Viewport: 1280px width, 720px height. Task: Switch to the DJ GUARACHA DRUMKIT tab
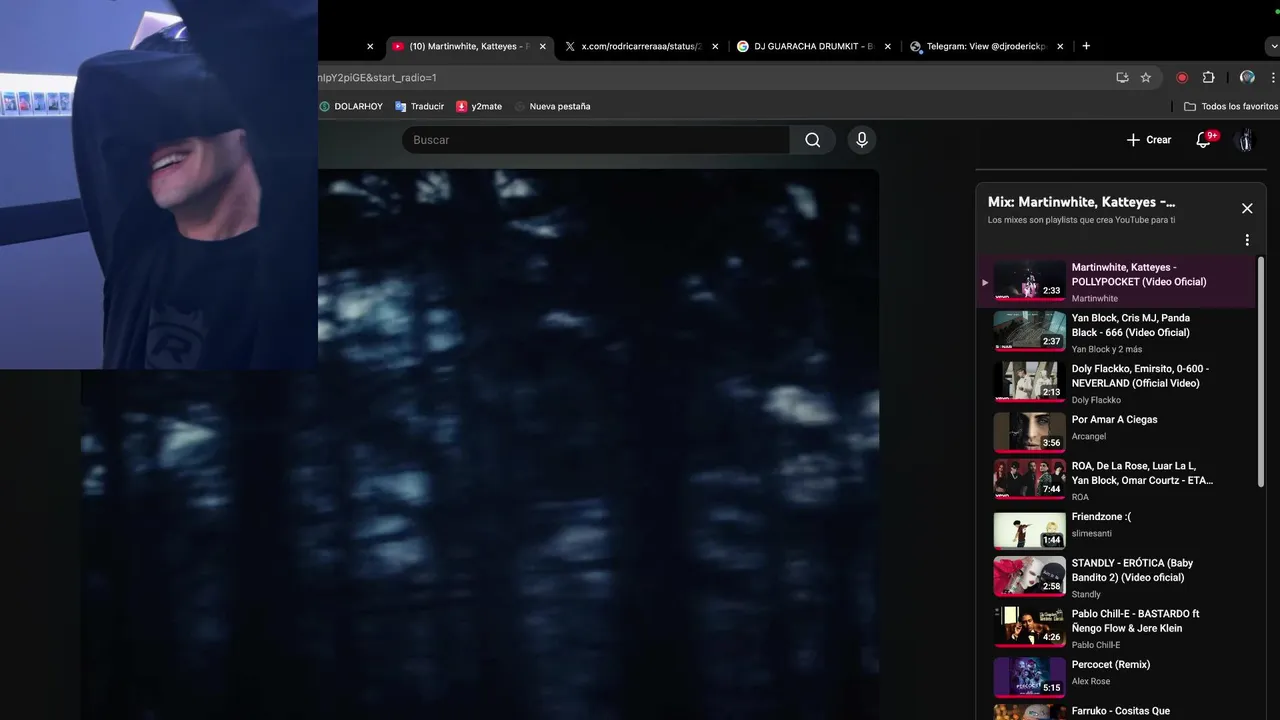click(x=813, y=46)
